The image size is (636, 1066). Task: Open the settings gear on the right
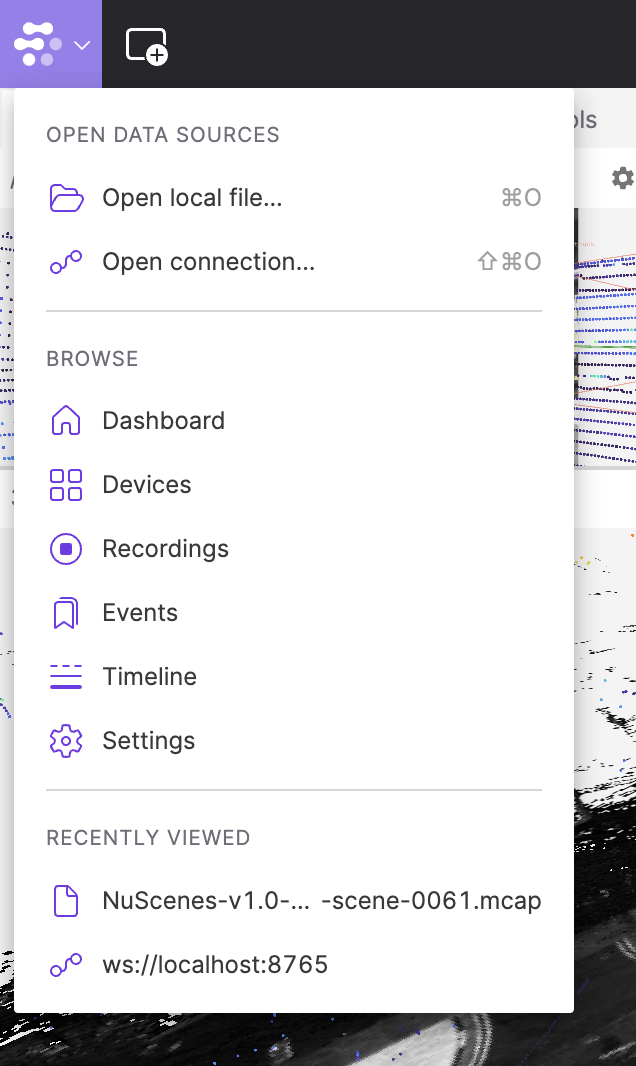pos(622,177)
